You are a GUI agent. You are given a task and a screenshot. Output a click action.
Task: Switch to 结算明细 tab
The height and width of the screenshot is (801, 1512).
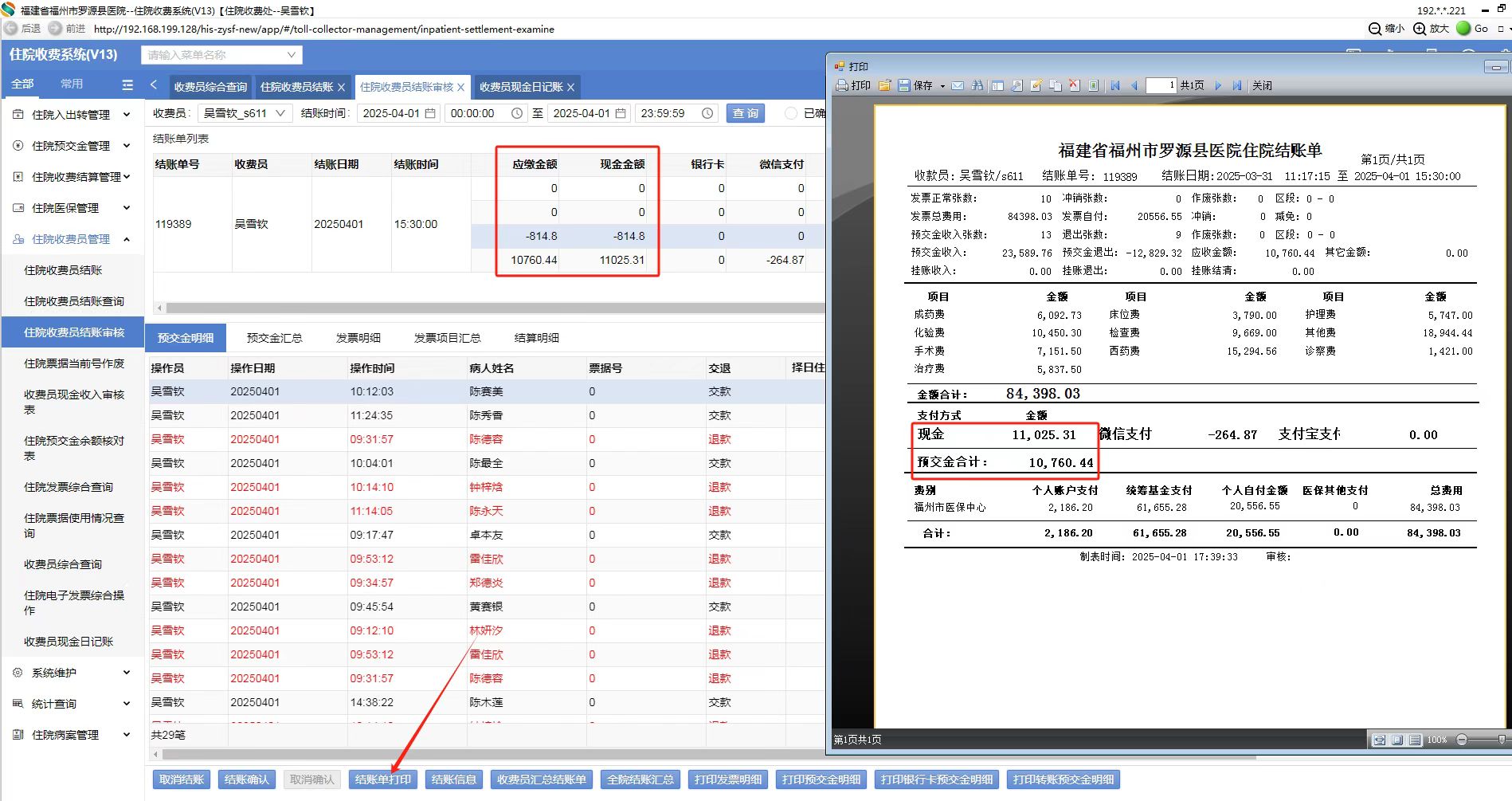[537, 338]
